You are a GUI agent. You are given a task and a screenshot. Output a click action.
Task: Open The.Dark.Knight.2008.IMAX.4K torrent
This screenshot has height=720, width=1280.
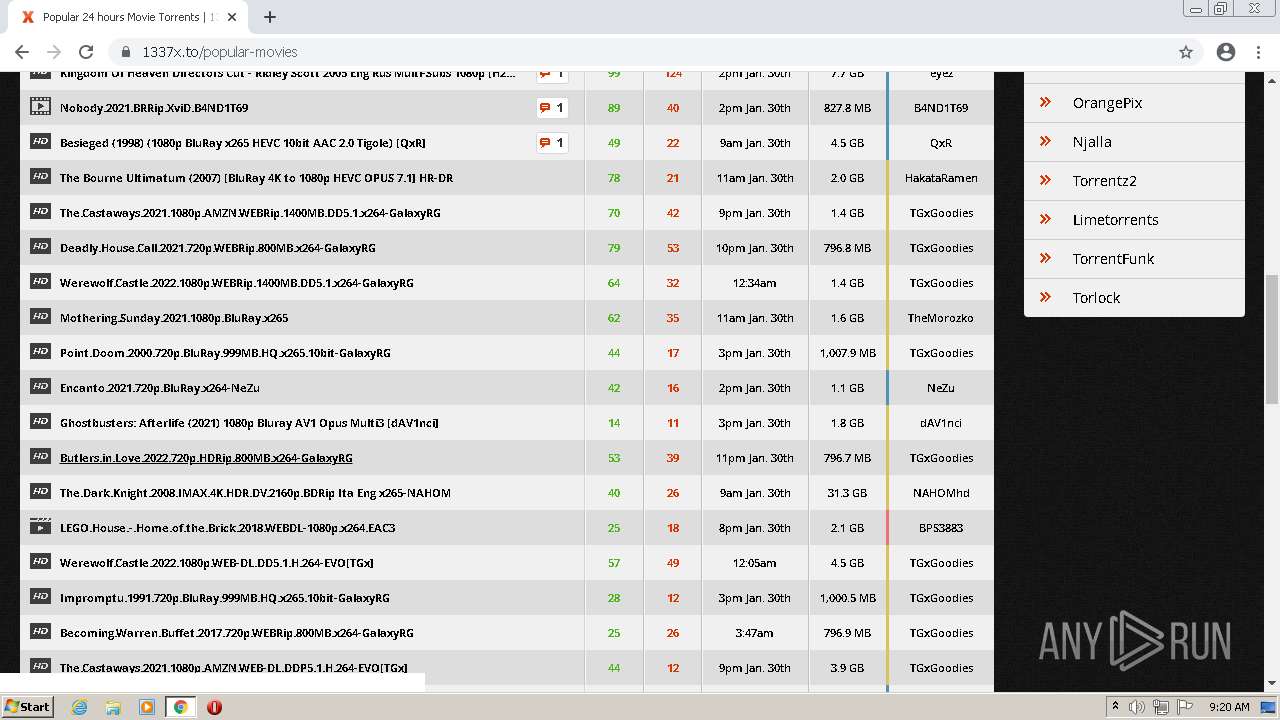pyautogui.click(x=255, y=493)
